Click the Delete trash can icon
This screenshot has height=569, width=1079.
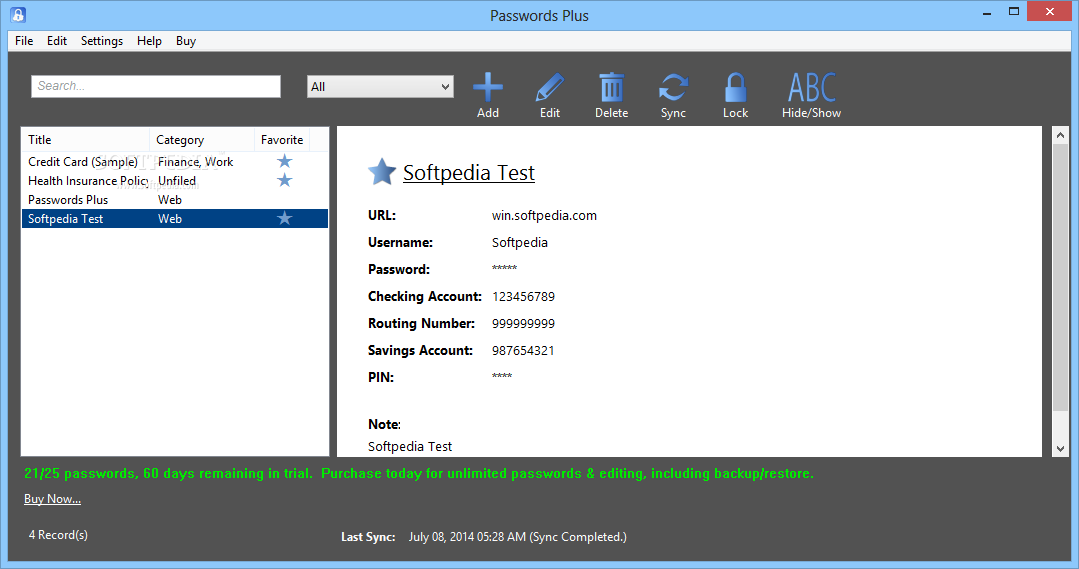pyautogui.click(x=611, y=88)
